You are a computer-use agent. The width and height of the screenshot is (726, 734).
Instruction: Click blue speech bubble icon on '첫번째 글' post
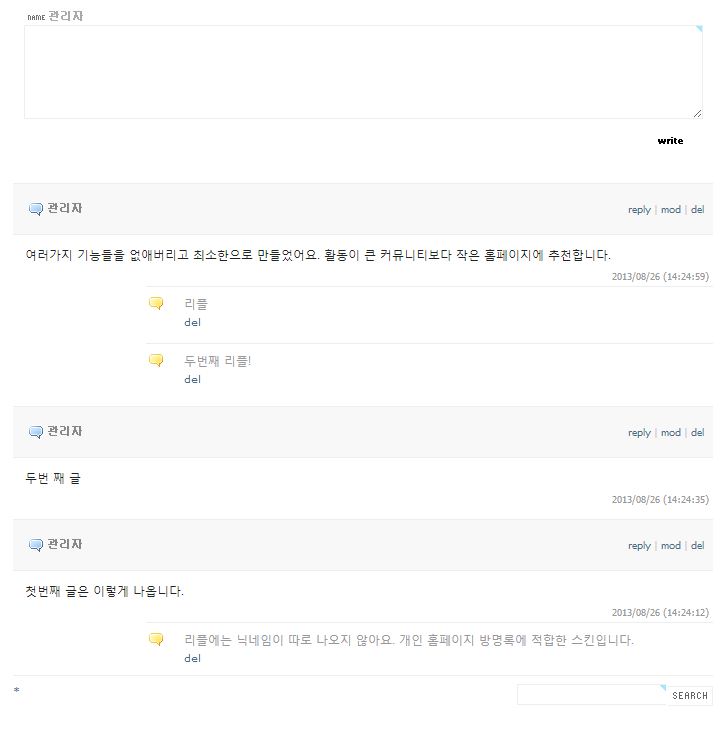[x=36, y=545]
